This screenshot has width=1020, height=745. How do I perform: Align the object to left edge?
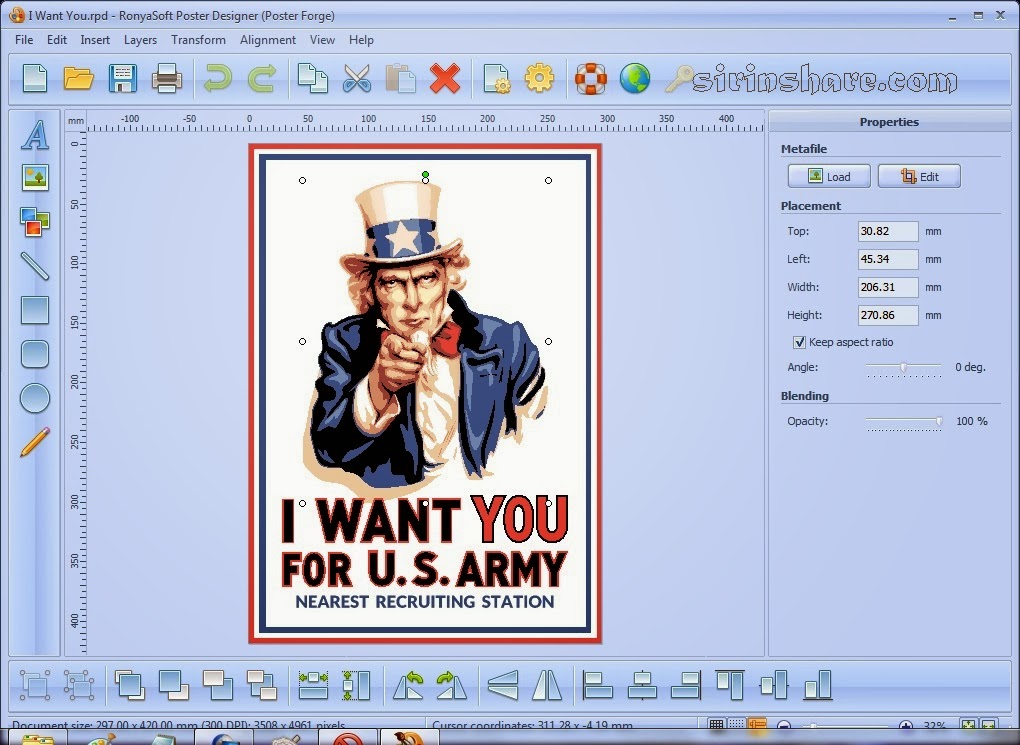(598, 685)
